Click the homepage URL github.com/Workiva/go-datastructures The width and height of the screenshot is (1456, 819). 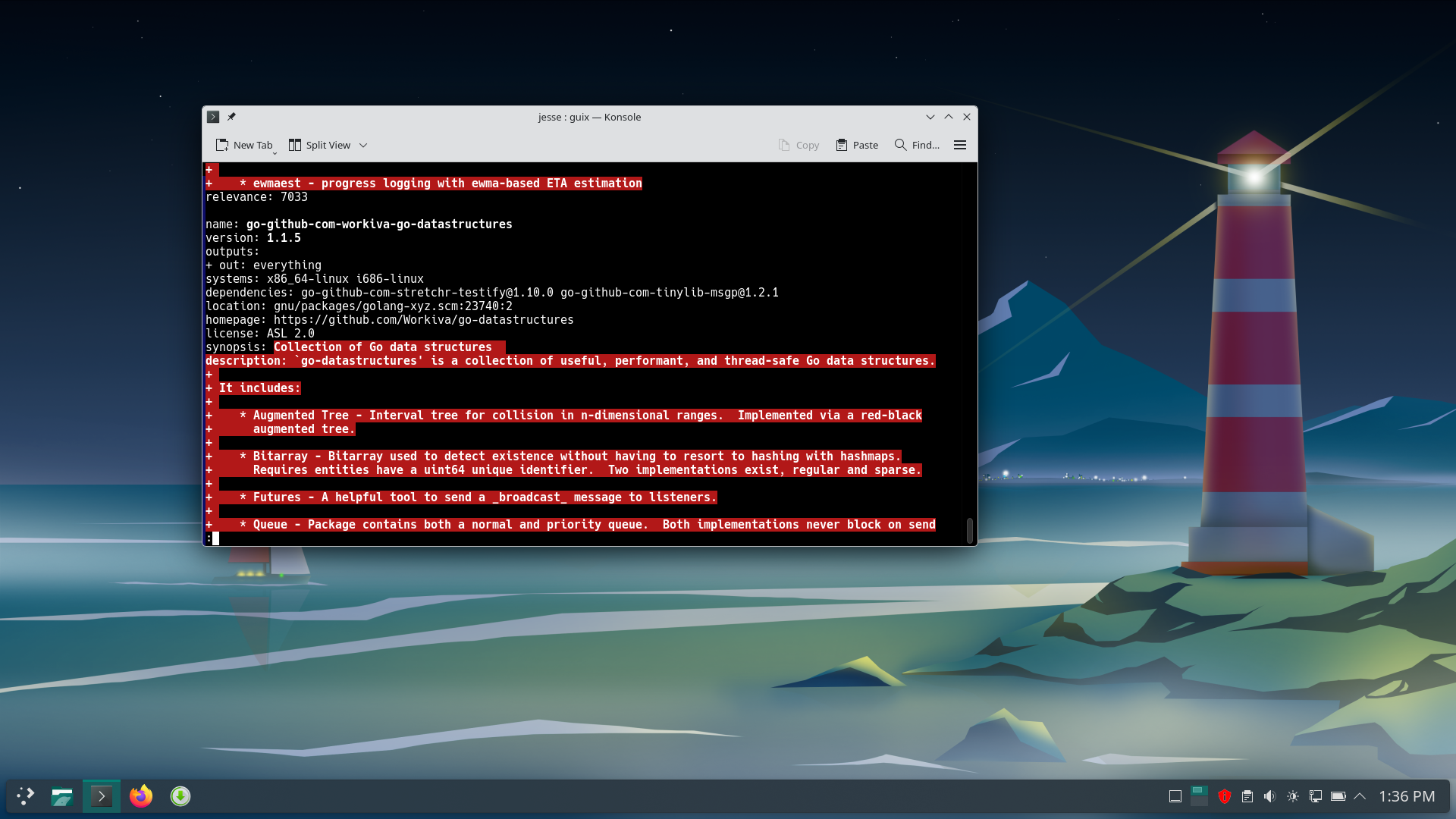(424, 320)
